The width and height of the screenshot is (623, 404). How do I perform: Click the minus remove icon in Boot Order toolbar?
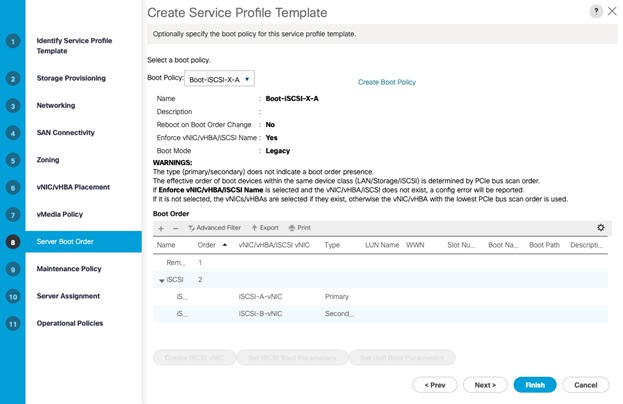pyautogui.click(x=176, y=228)
